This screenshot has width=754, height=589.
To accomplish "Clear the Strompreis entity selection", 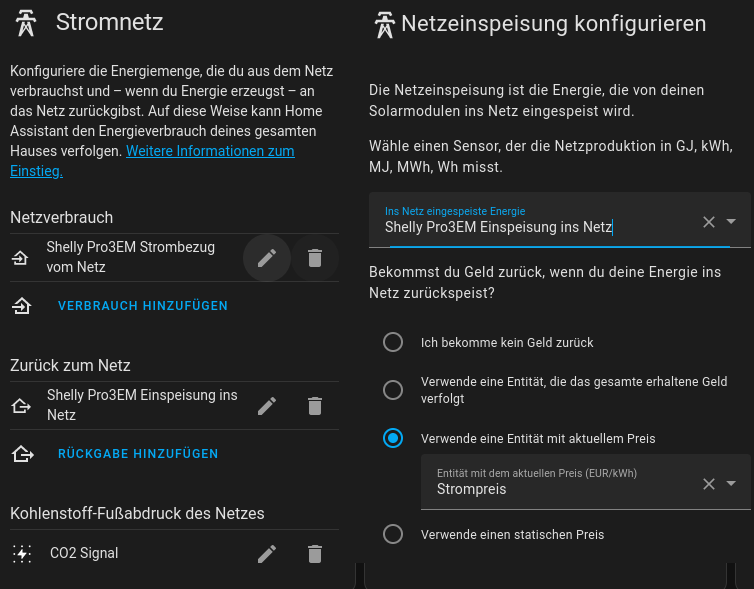I will pyautogui.click(x=709, y=484).
